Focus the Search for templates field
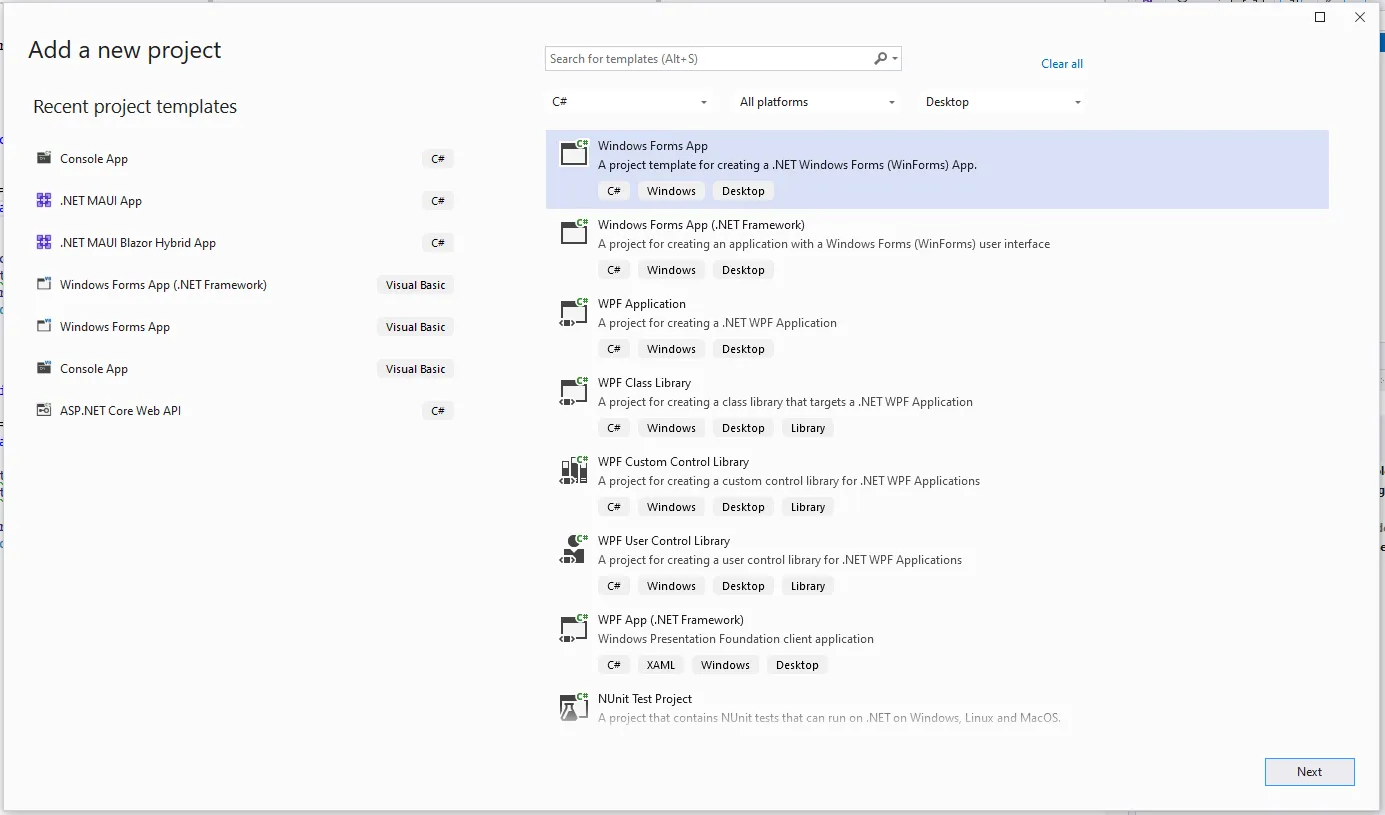Image resolution: width=1385 pixels, height=815 pixels. pyautogui.click(x=707, y=59)
